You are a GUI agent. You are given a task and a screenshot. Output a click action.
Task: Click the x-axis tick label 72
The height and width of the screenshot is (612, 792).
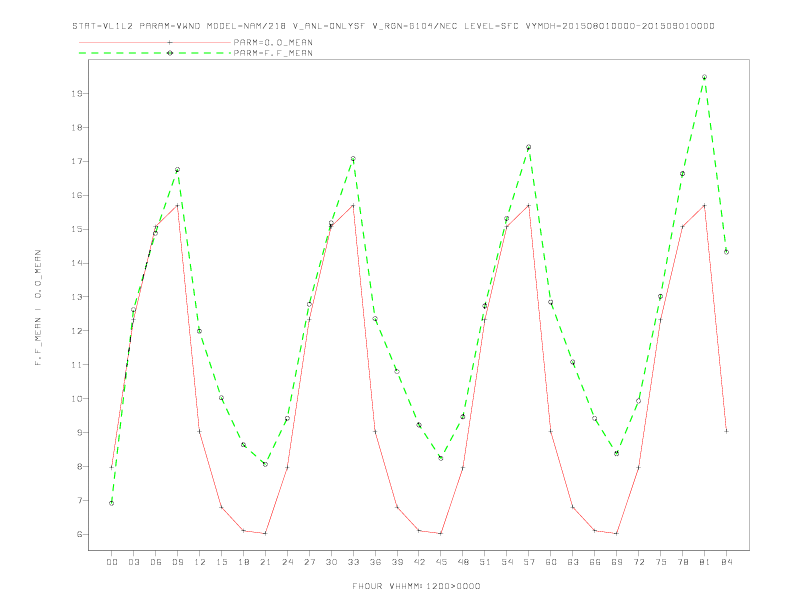coord(638,562)
